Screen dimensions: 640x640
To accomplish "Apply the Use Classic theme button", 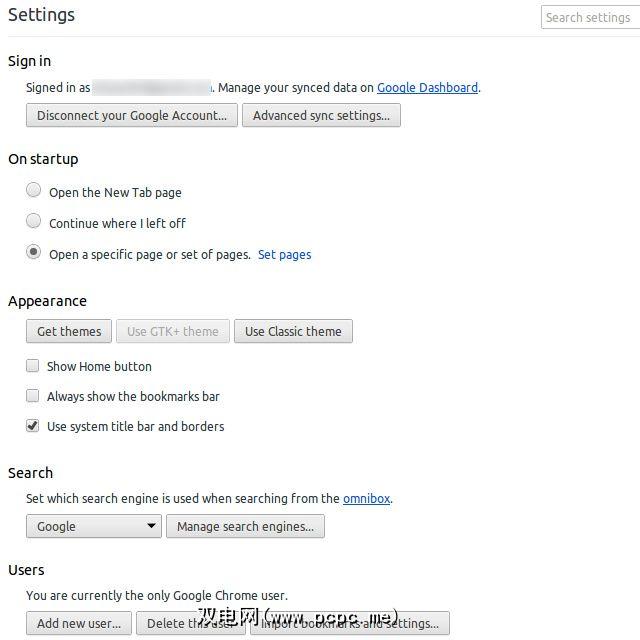I will [x=293, y=331].
